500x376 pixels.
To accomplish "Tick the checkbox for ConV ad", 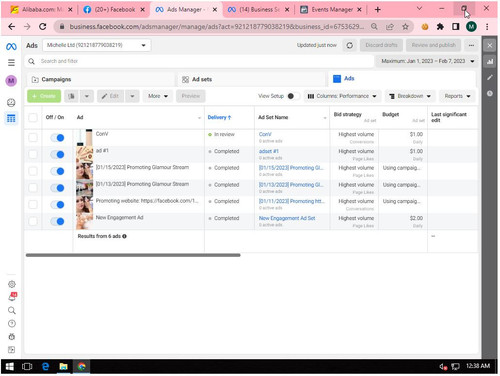I will click(33, 138).
